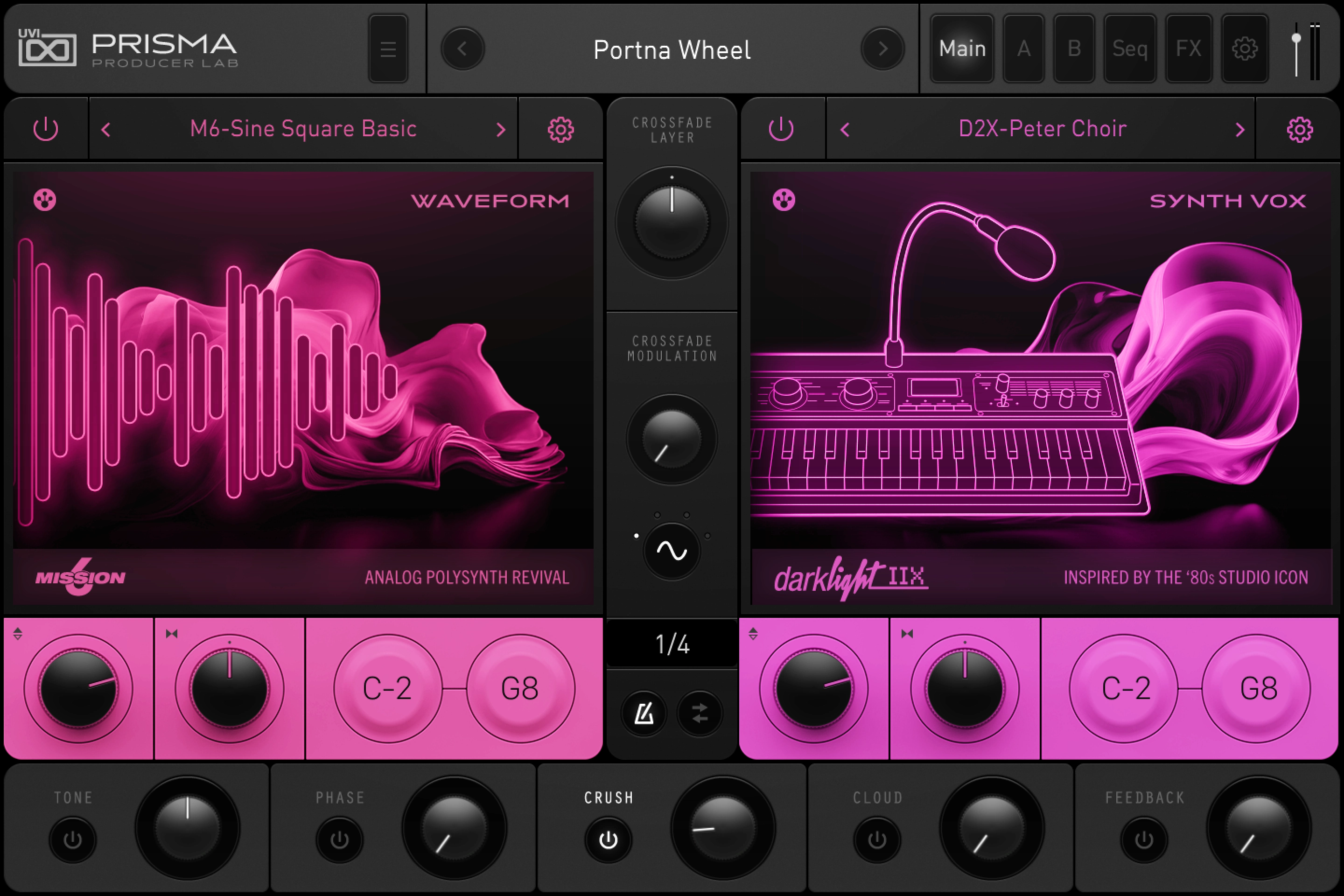Select previous sound before M6-Sine Square Basic
This screenshot has width=1344, height=896.
[106, 130]
